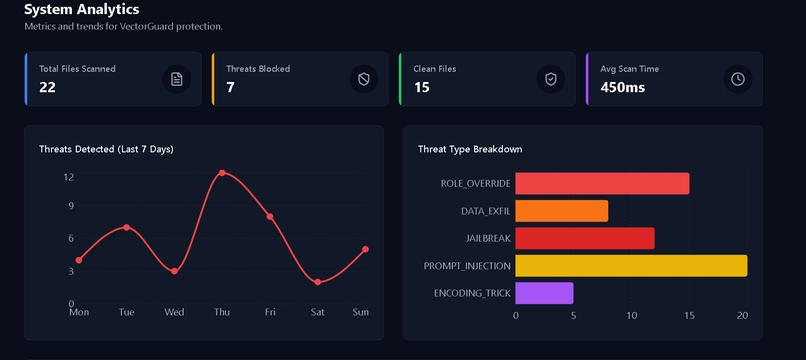
Task: Click the 'Sat' x-axis label
Action: click(x=318, y=312)
